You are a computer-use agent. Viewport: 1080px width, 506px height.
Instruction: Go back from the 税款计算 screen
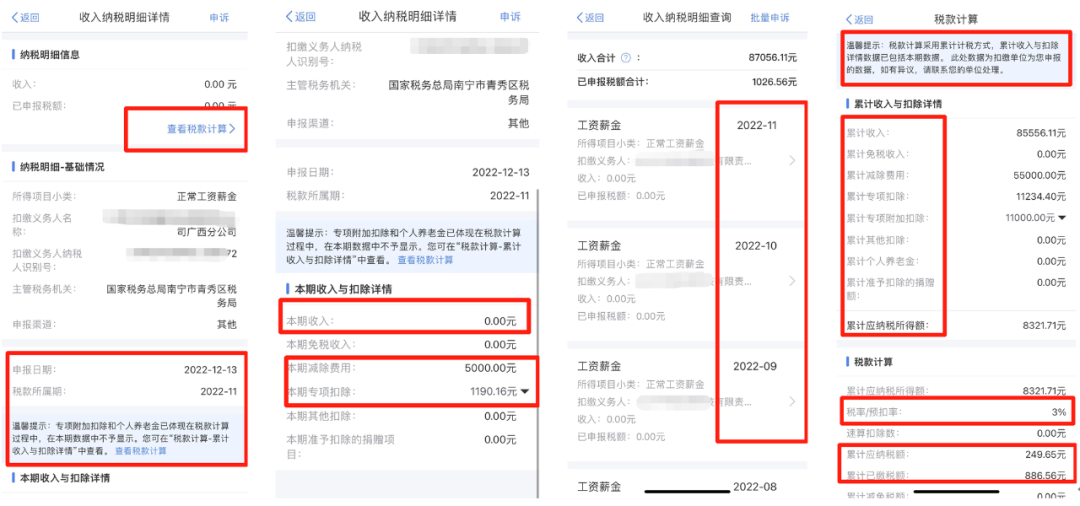860,19
